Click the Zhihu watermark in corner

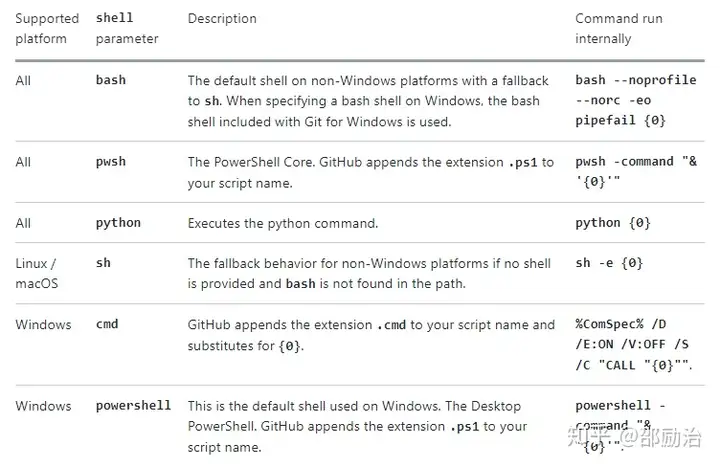(x=635, y=436)
